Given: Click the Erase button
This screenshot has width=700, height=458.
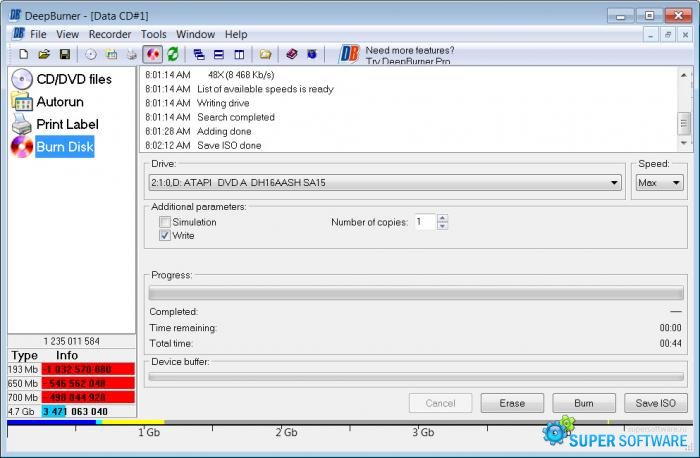Looking at the screenshot, I should click(512, 403).
